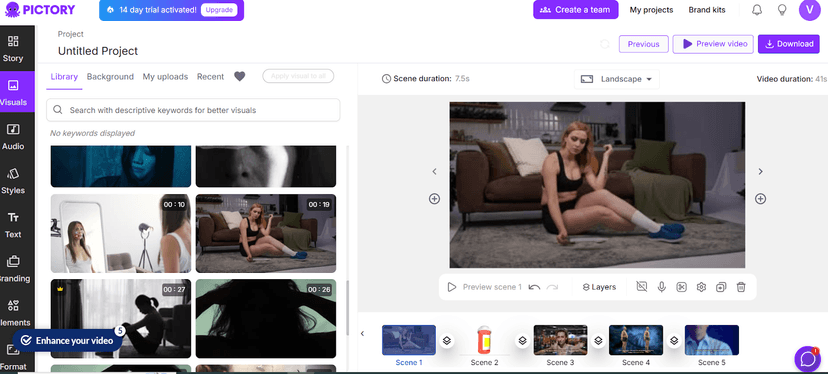Click the Previous button
Viewport: 828px width, 374px height.
(x=643, y=44)
